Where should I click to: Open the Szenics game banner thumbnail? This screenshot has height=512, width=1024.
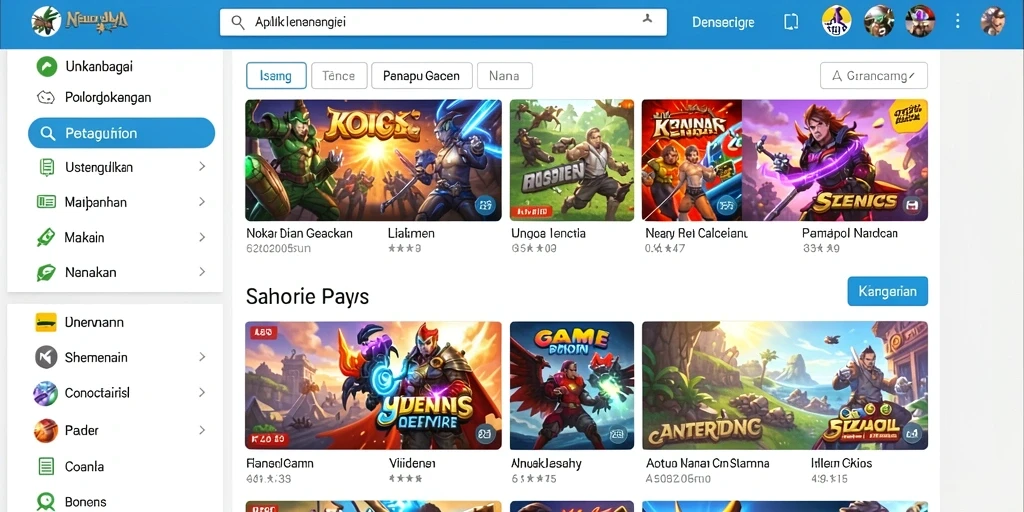pyautogui.click(x=835, y=160)
